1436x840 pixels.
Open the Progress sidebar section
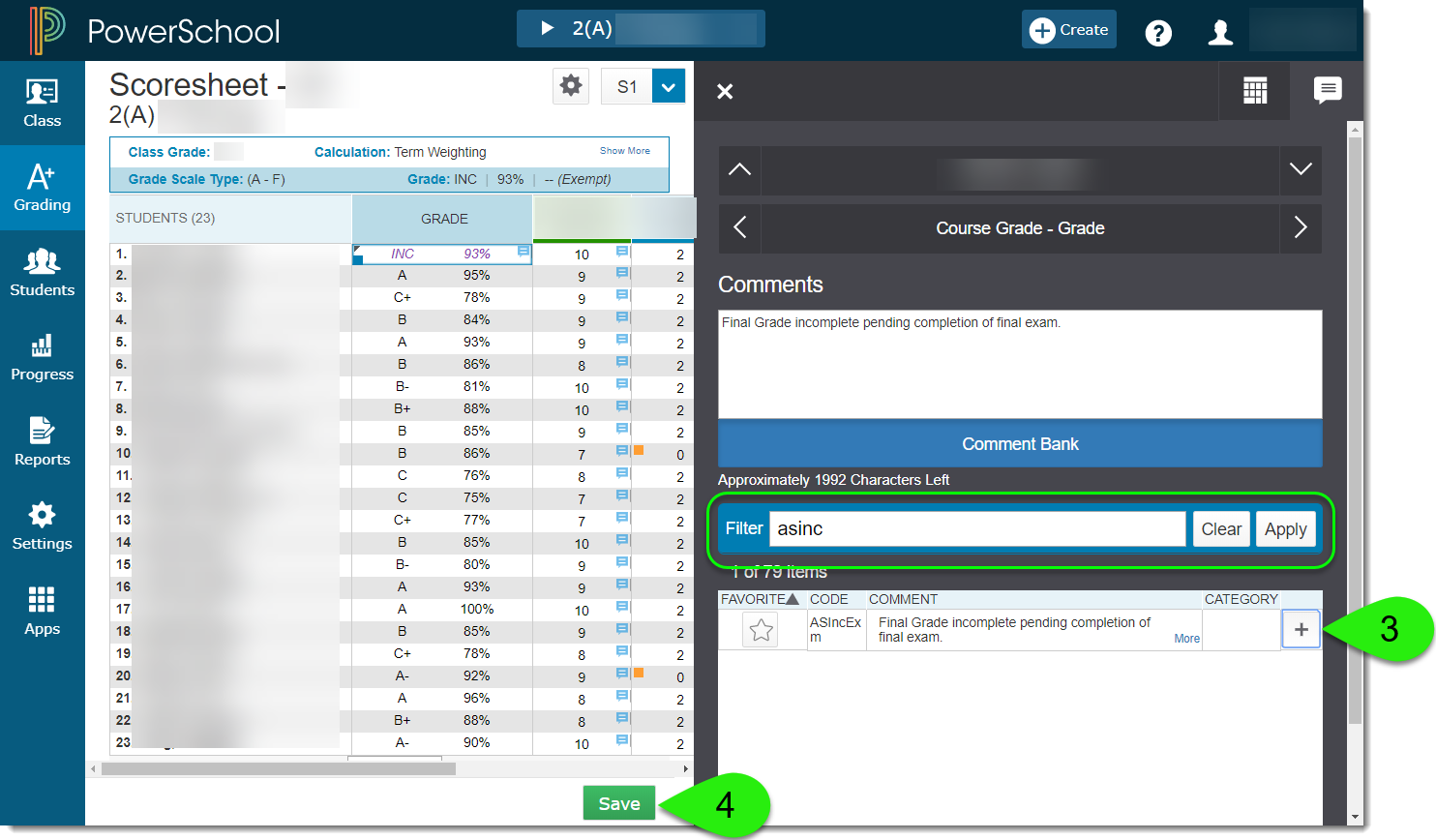coord(42,357)
